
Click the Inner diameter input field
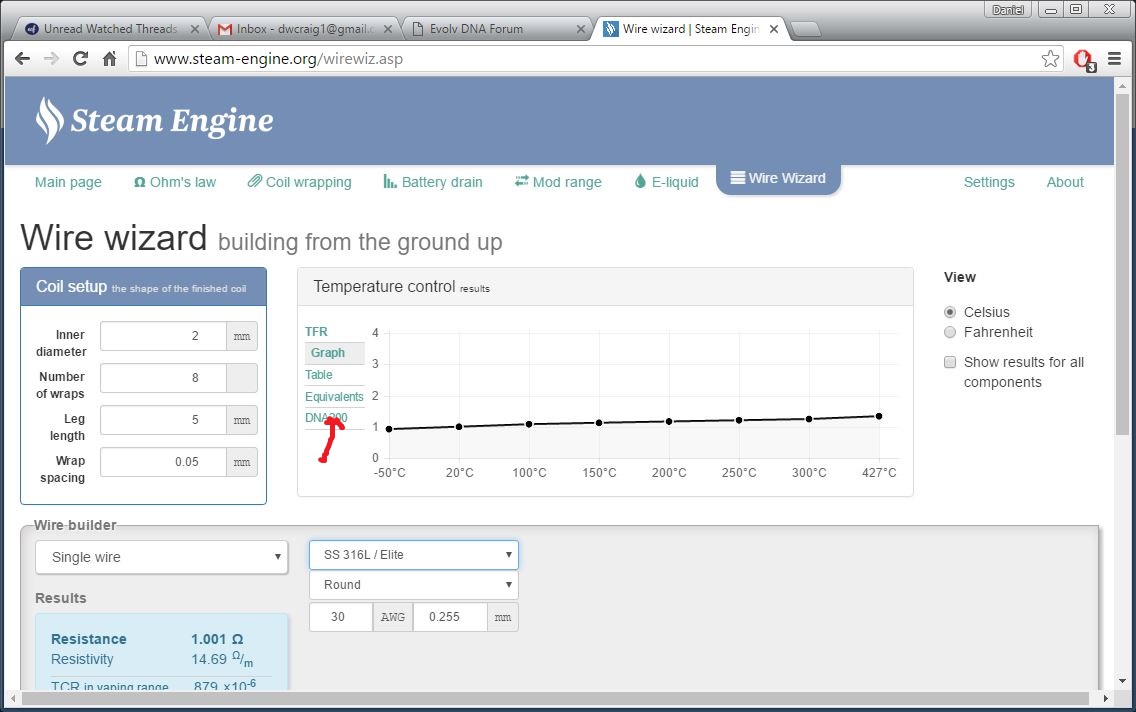163,336
